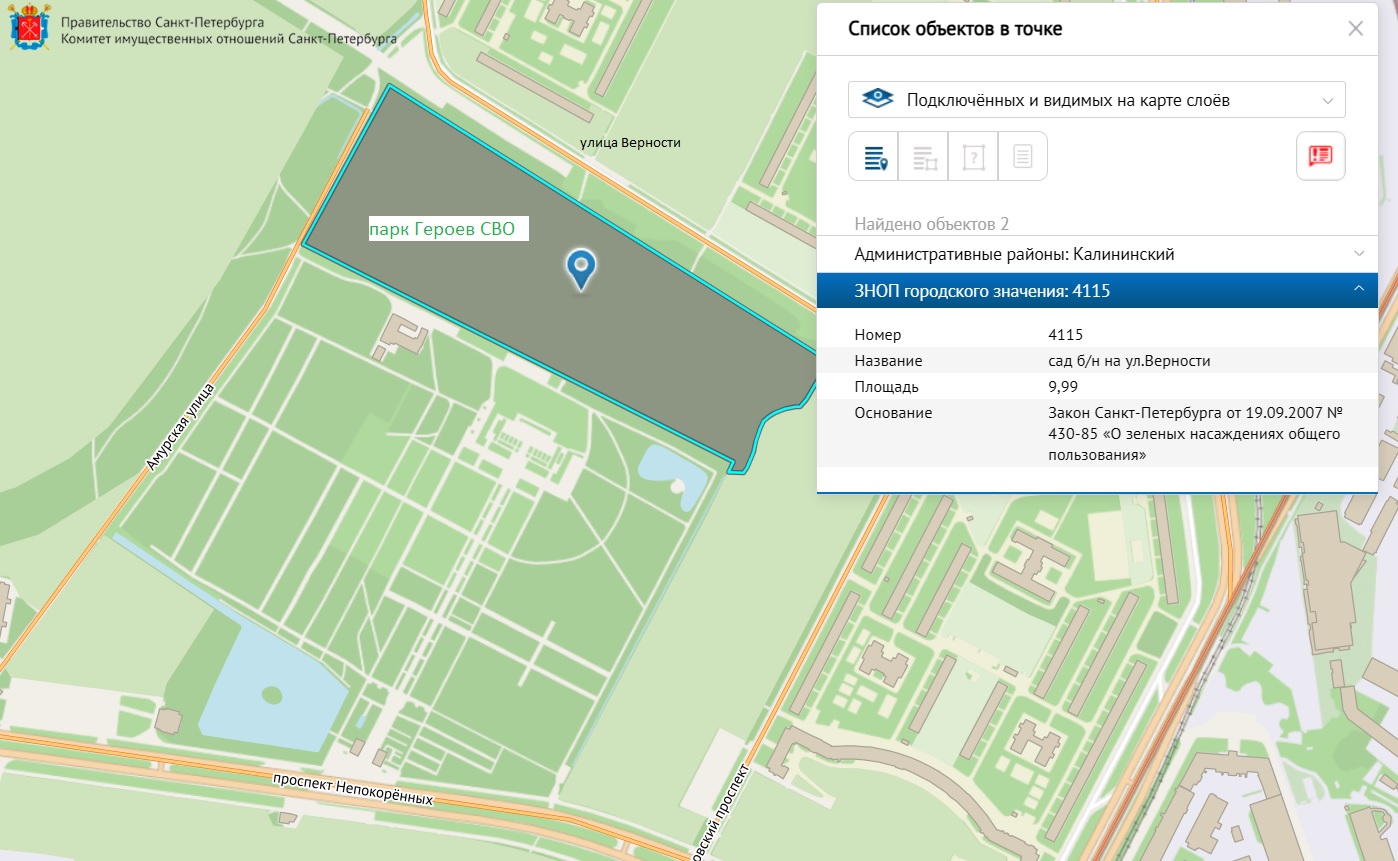The image size is (1398, 861).
Task: Open the visible layers filter dropdown
Action: click(x=1097, y=100)
